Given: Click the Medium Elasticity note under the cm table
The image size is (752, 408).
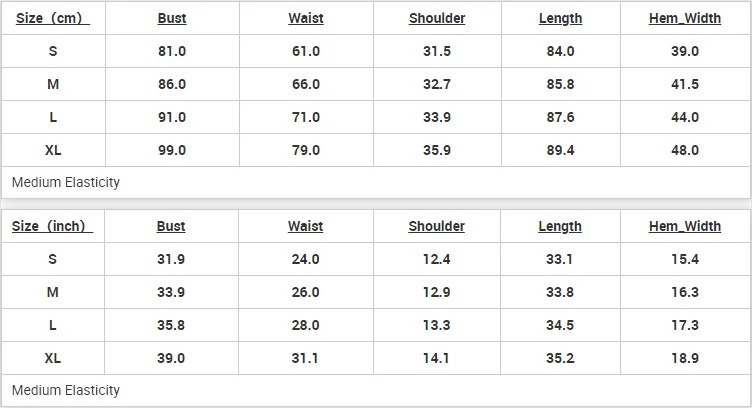Looking at the screenshot, I should pyautogui.click(x=66, y=182).
